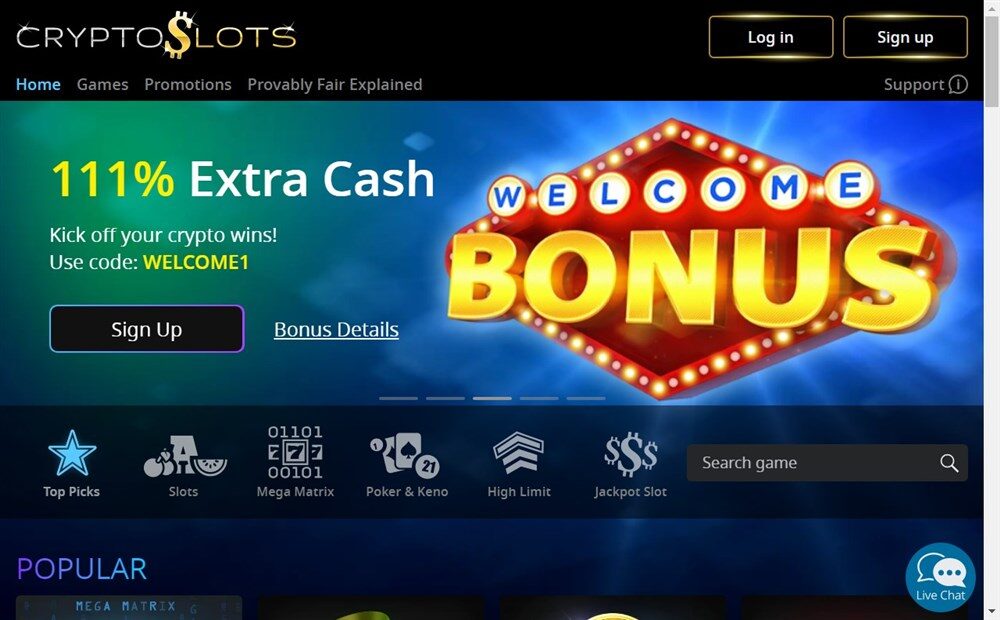Open the Bonus Details link
1000x620 pixels.
[336, 329]
